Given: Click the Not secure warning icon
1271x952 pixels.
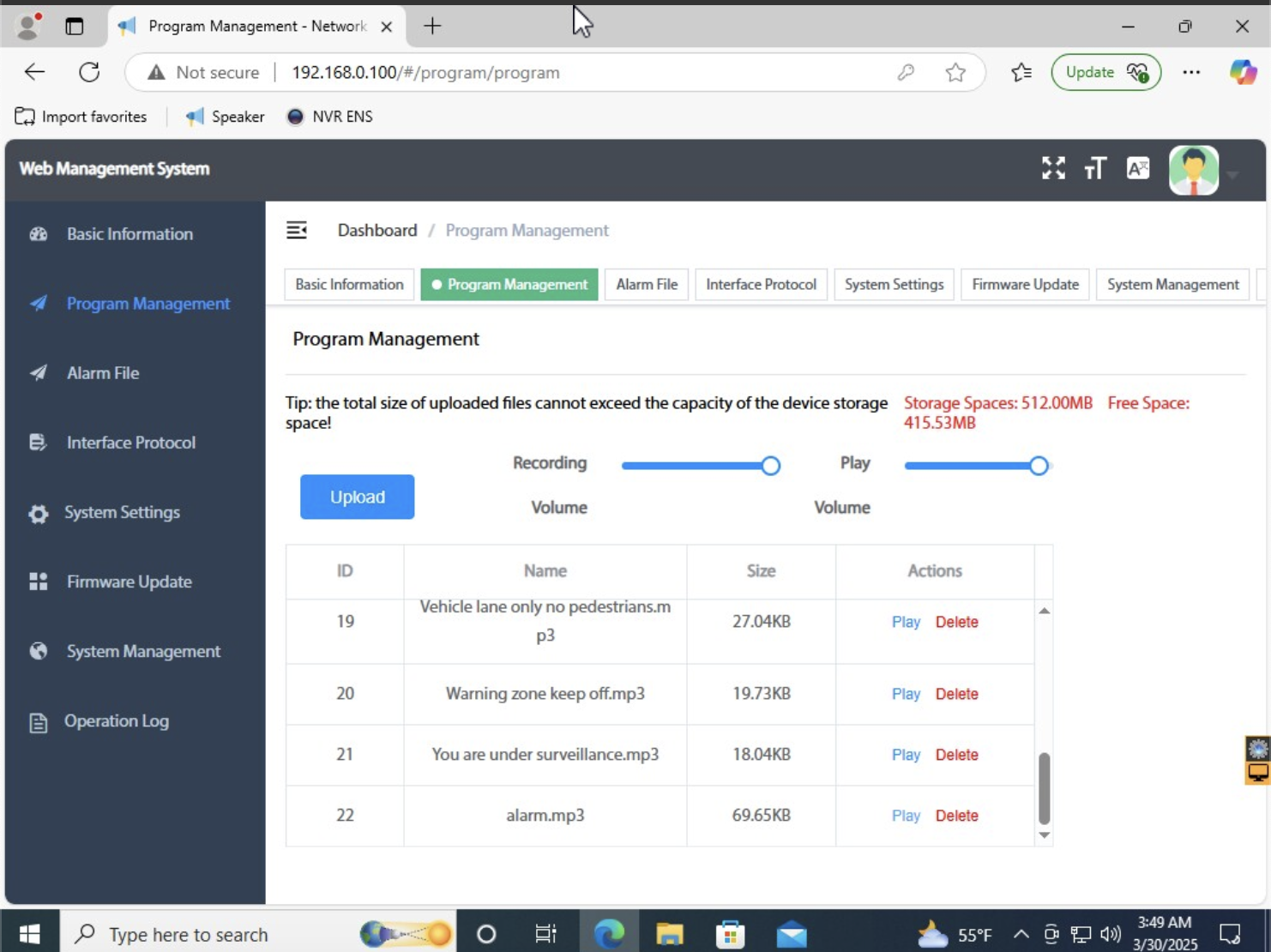Looking at the screenshot, I should pos(156,73).
